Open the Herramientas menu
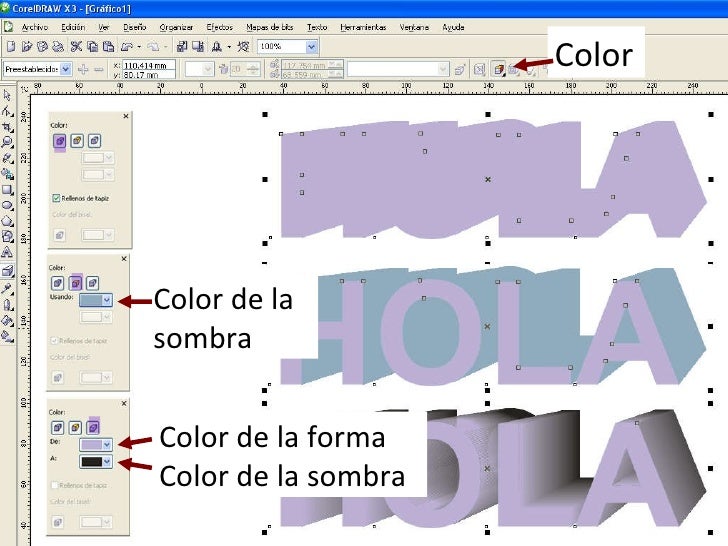Viewport: 728px width, 546px height. coord(363,27)
